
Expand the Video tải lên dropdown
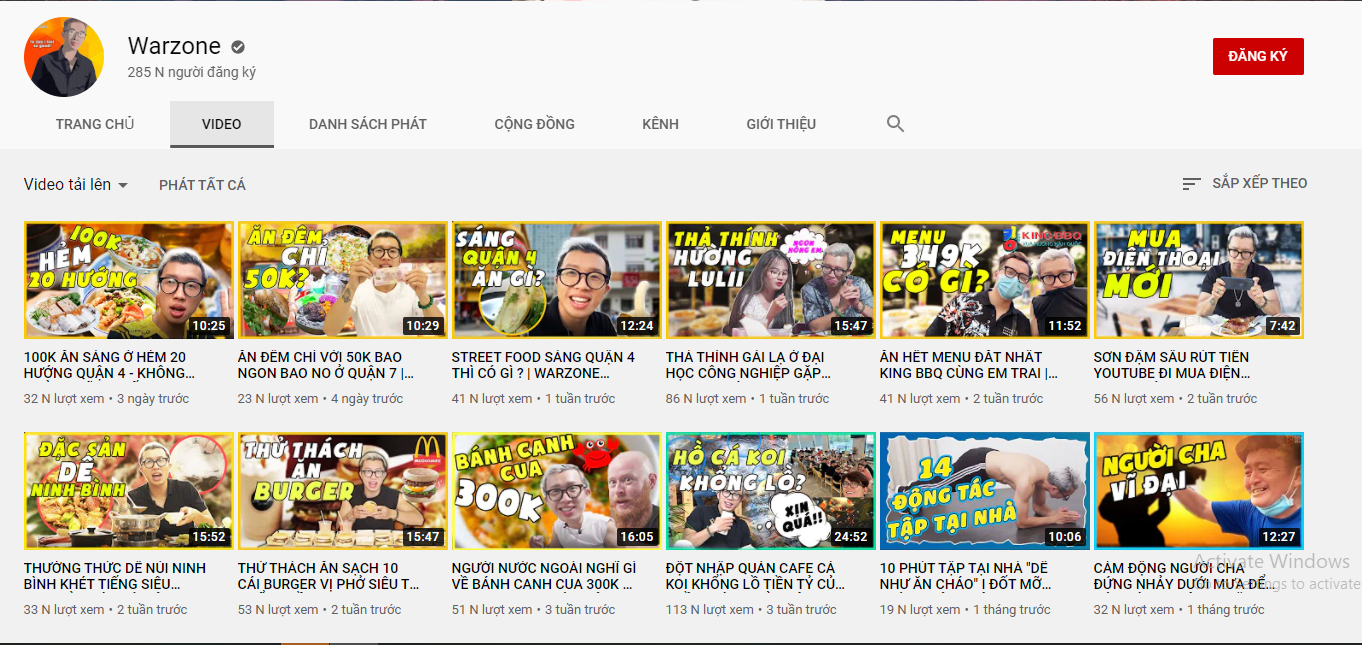[76, 185]
